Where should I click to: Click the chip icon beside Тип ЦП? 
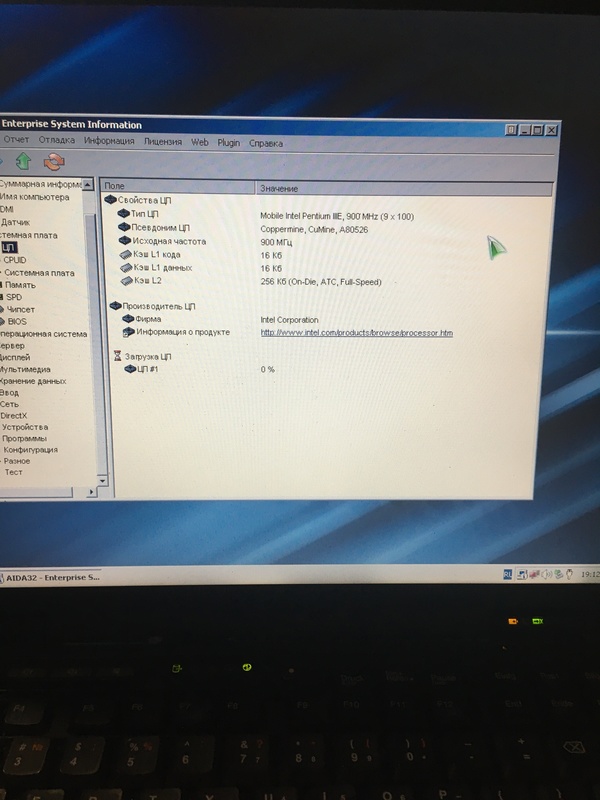coord(123,213)
